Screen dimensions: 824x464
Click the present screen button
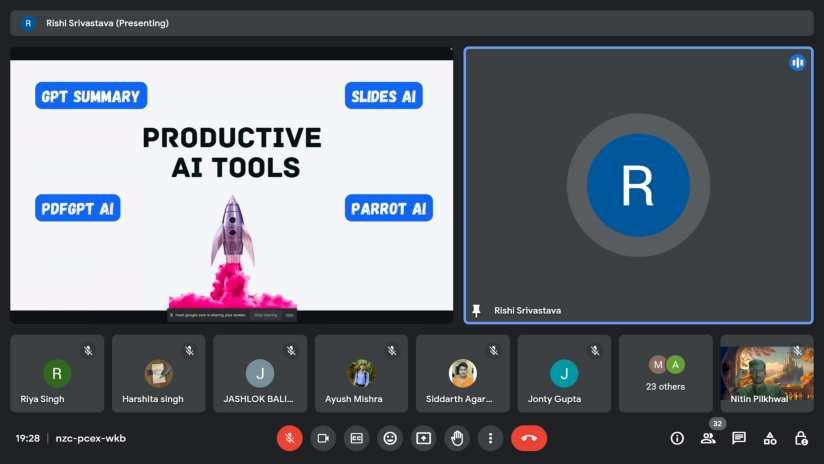[x=424, y=438]
